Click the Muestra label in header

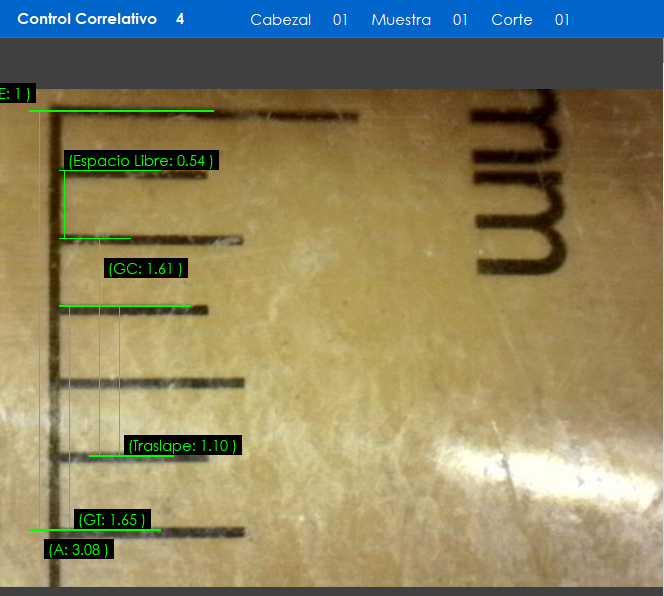click(400, 20)
